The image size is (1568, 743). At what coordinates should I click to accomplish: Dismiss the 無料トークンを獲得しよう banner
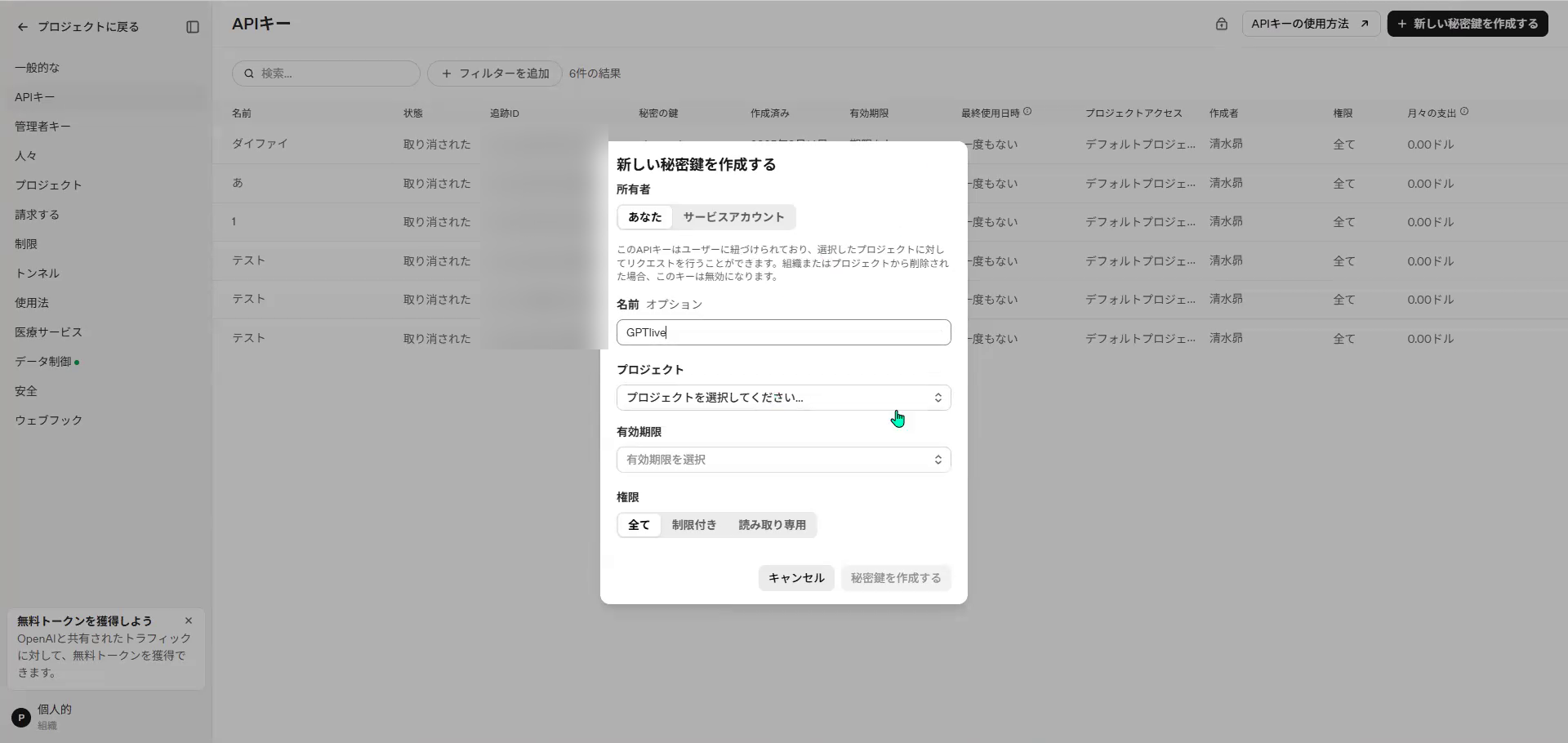189,621
